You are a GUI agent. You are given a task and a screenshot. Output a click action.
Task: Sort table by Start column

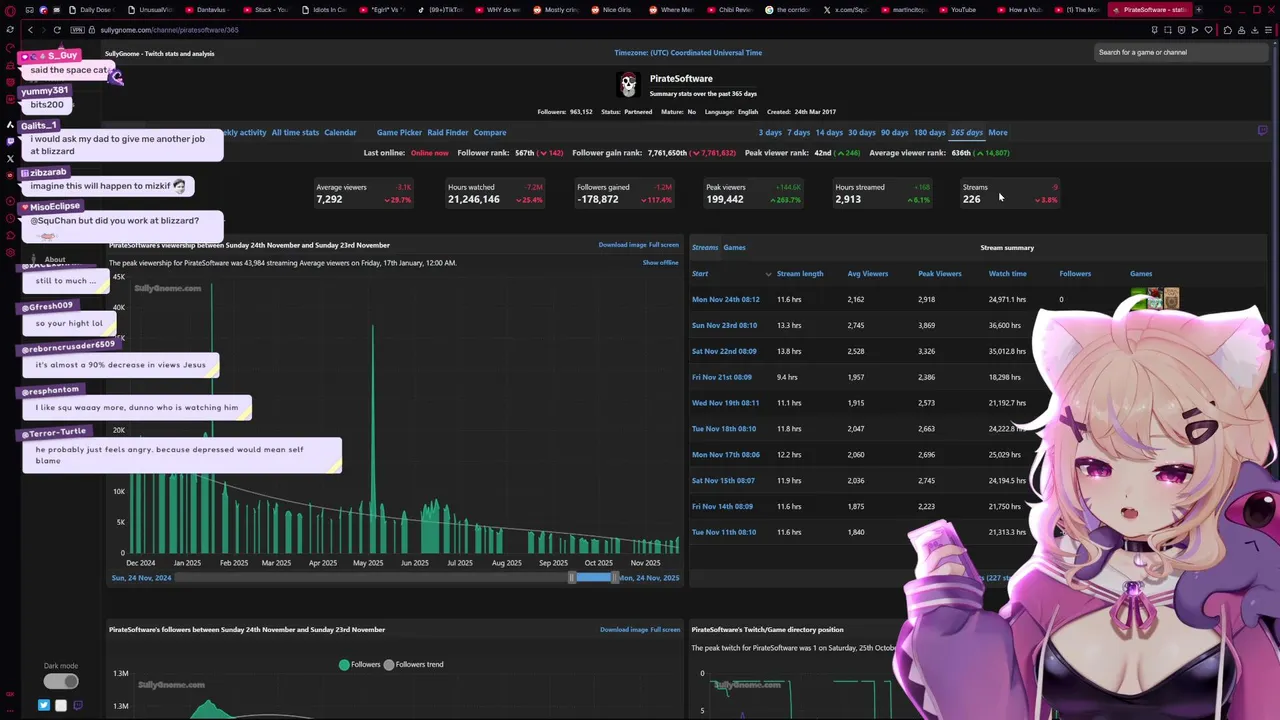(x=700, y=274)
